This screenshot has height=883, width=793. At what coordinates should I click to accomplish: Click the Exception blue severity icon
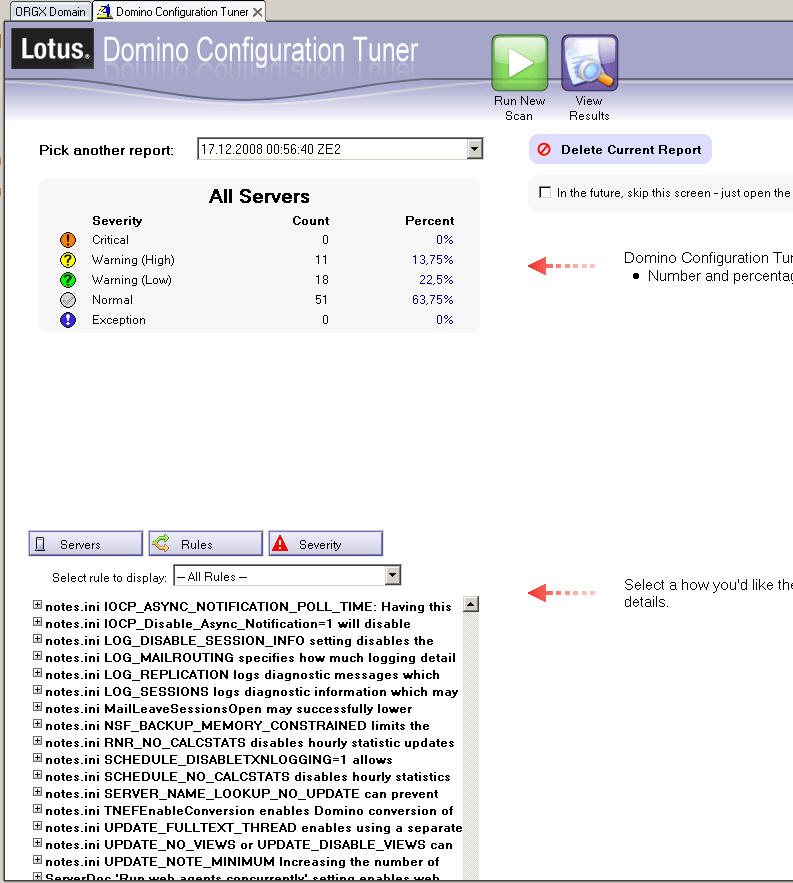coord(68,320)
